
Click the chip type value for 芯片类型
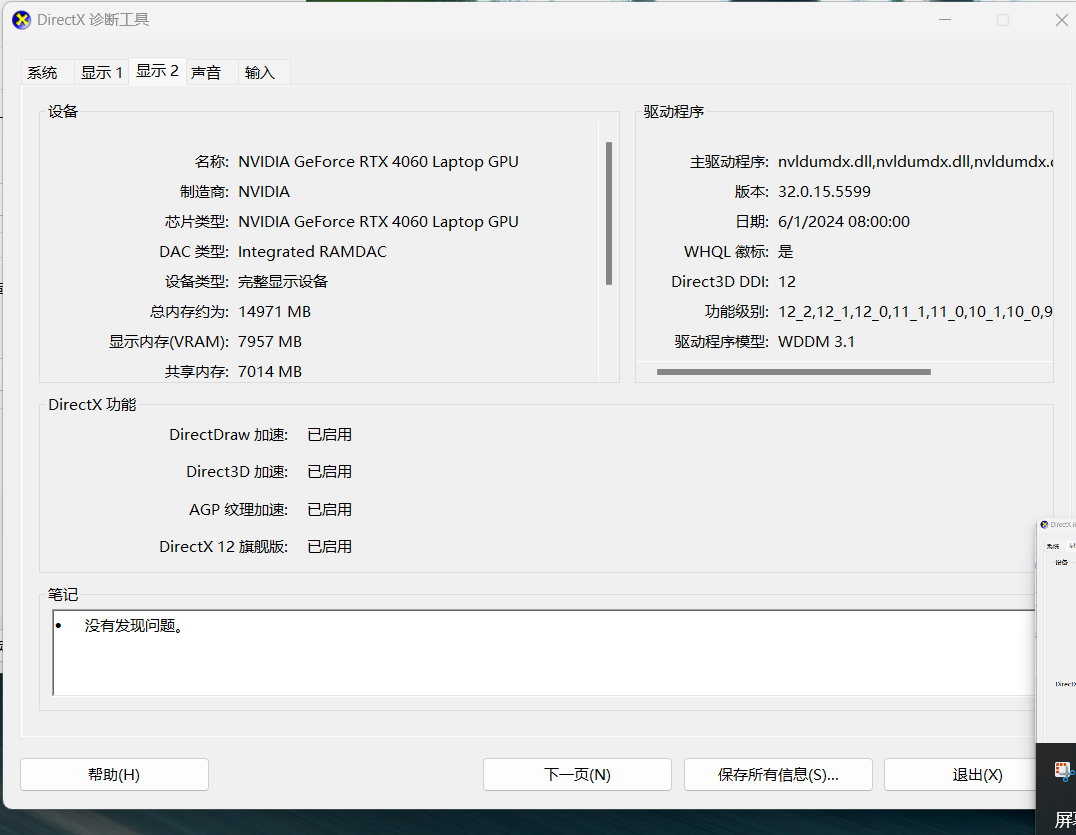[378, 222]
